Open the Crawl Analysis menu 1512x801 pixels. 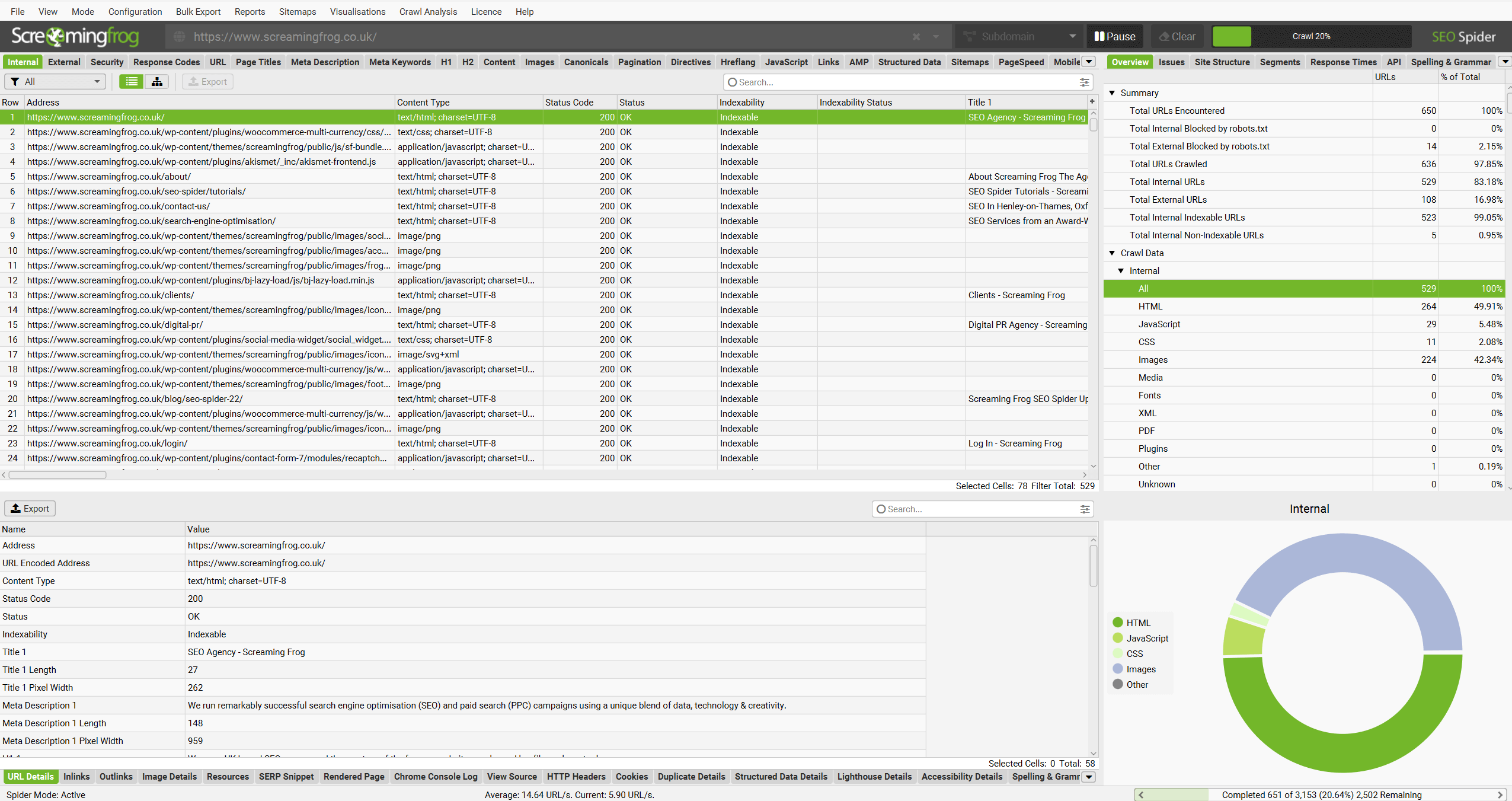(428, 11)
